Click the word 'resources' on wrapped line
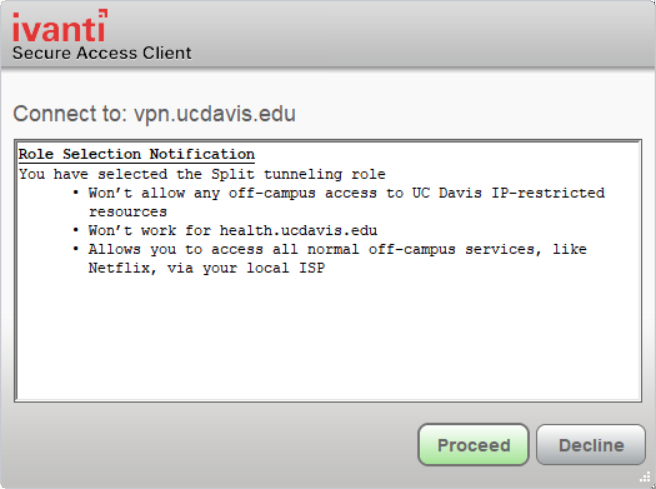 pyautogui.click(x=128, y=212)
